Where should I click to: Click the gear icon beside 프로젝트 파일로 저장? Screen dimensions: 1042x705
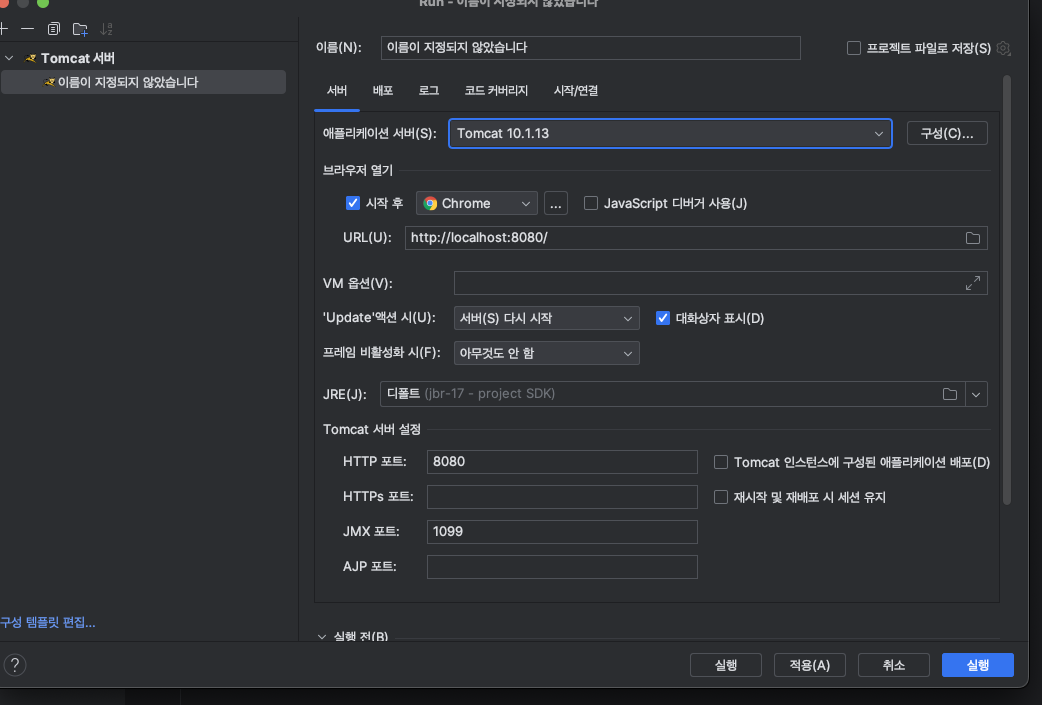click(1003, 48)
